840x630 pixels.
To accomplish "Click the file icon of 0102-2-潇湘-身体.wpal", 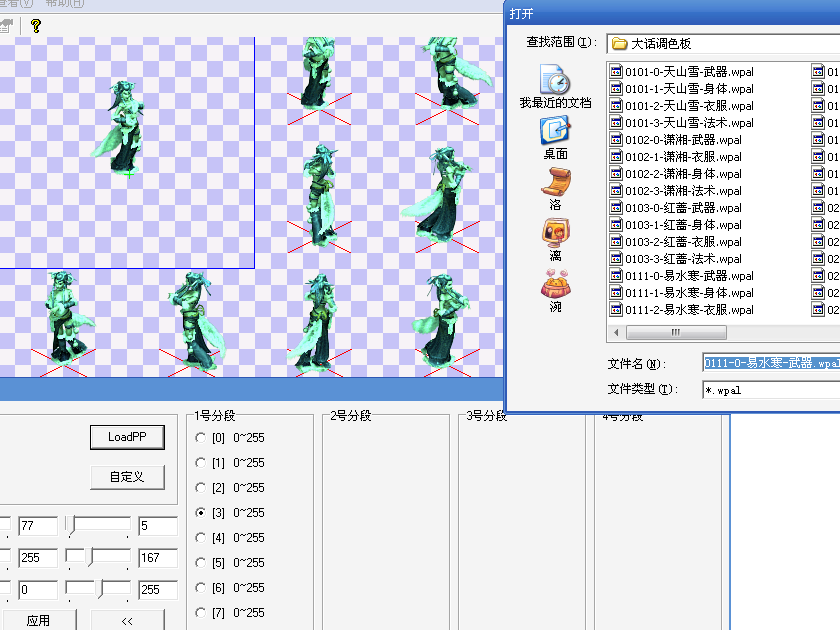I will (x=616, y=174).
